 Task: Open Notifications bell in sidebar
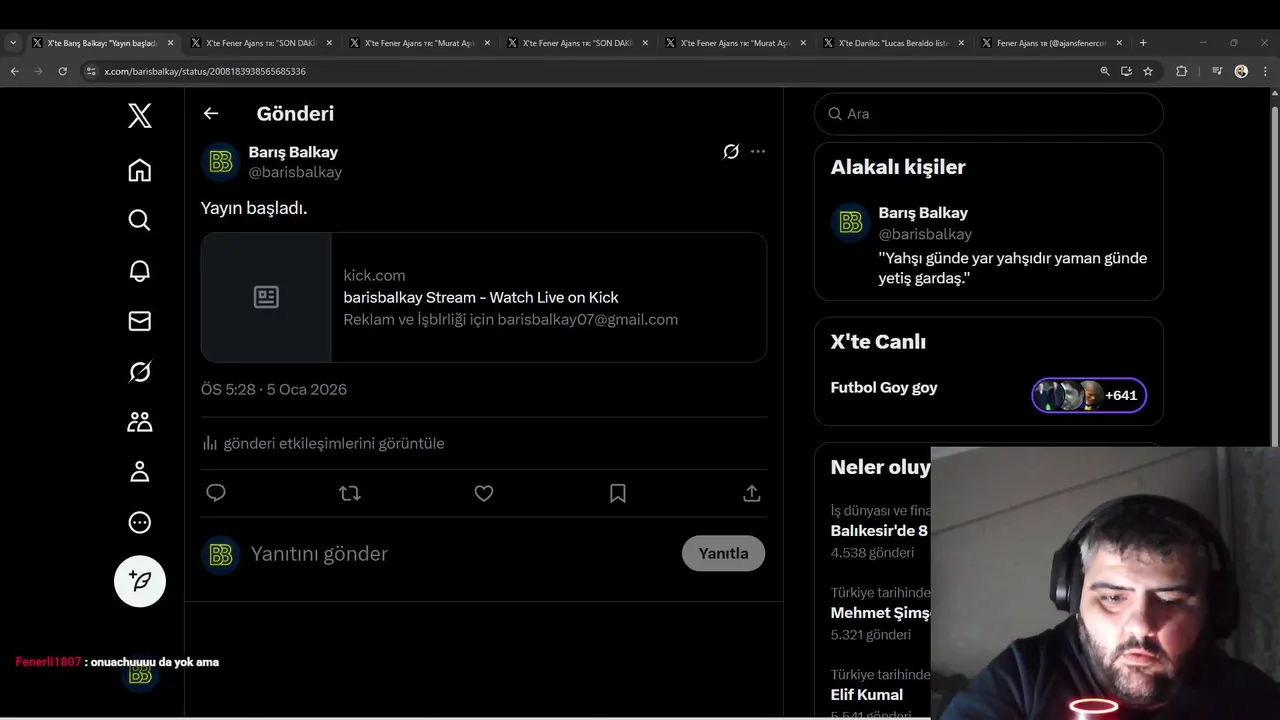tap(140, 271)
